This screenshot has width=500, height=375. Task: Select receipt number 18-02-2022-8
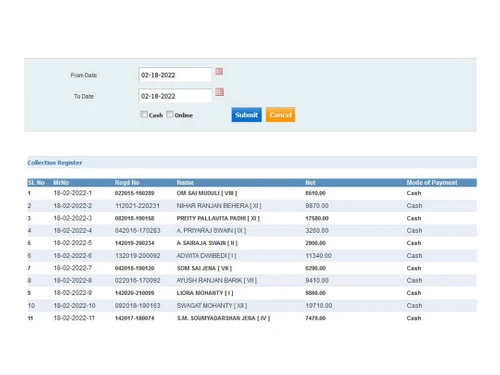(x=73, y=280)
